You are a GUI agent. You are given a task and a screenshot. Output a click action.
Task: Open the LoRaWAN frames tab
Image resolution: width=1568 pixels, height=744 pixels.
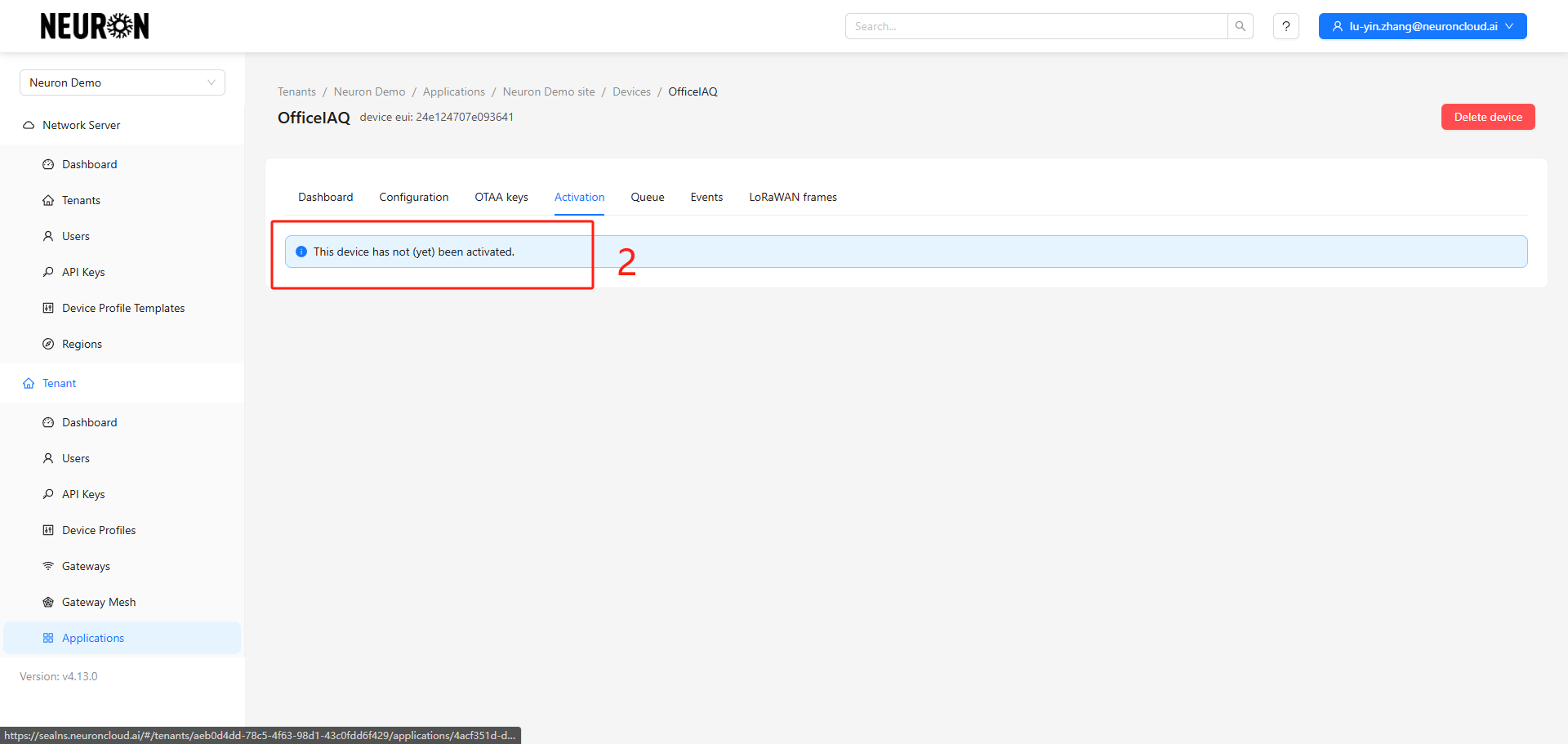793,197
